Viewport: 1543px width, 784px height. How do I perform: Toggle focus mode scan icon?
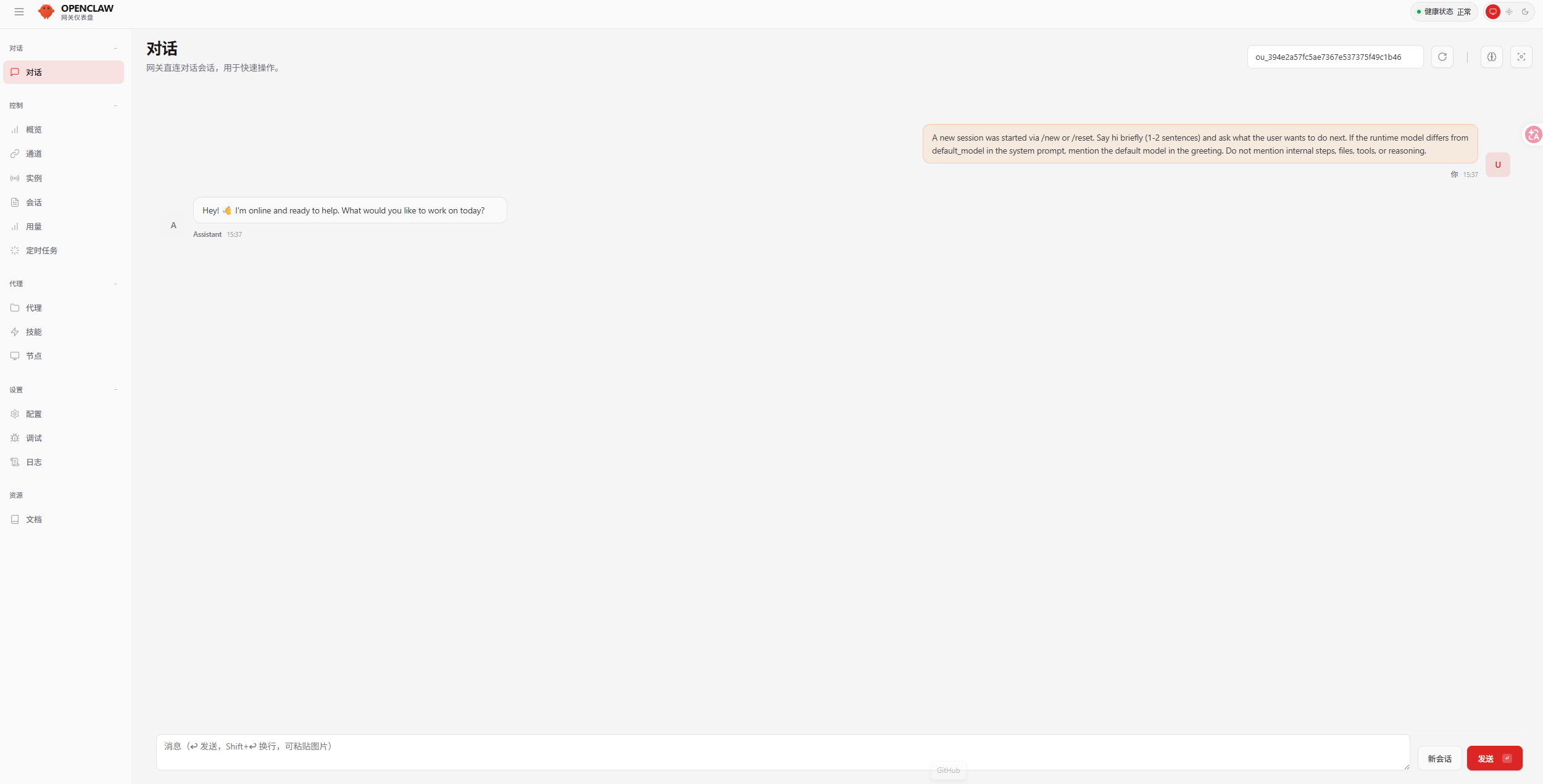pos(1521,57)
